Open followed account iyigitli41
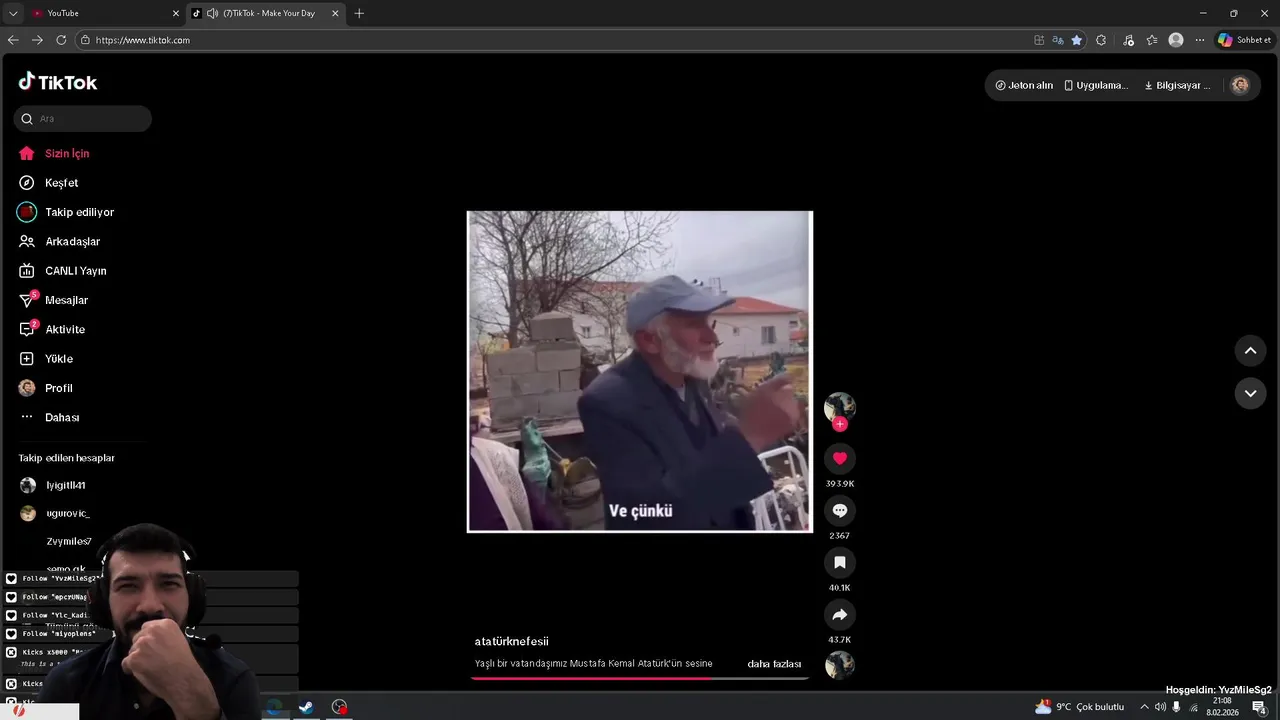 53,485
